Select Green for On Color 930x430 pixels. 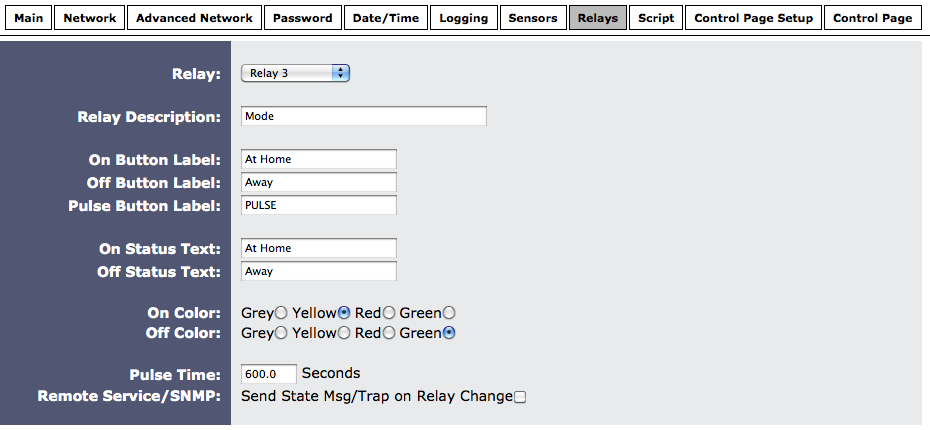449,313
